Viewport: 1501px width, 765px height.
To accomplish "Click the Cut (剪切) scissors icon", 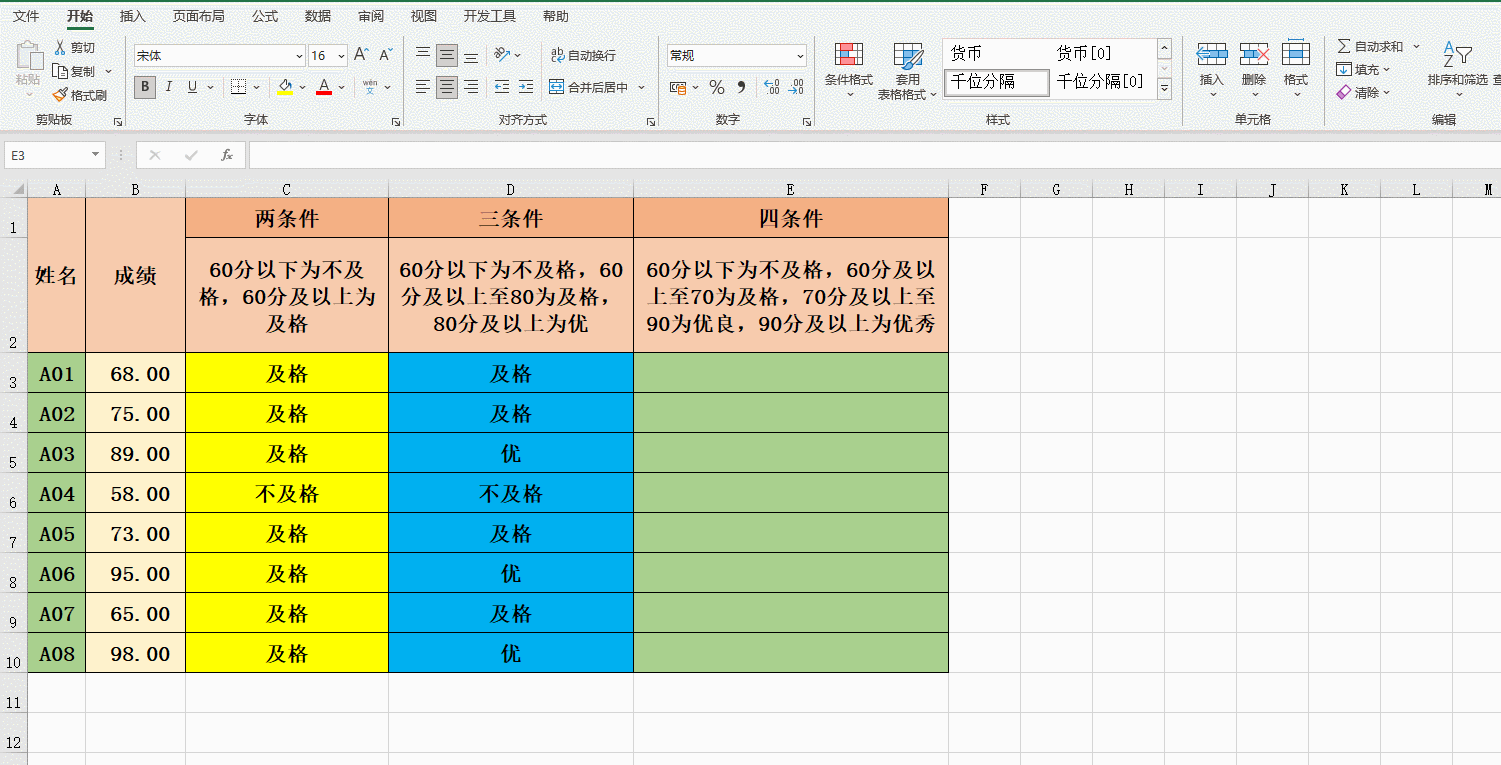I will pyautogui.click(x=60, y=47).
